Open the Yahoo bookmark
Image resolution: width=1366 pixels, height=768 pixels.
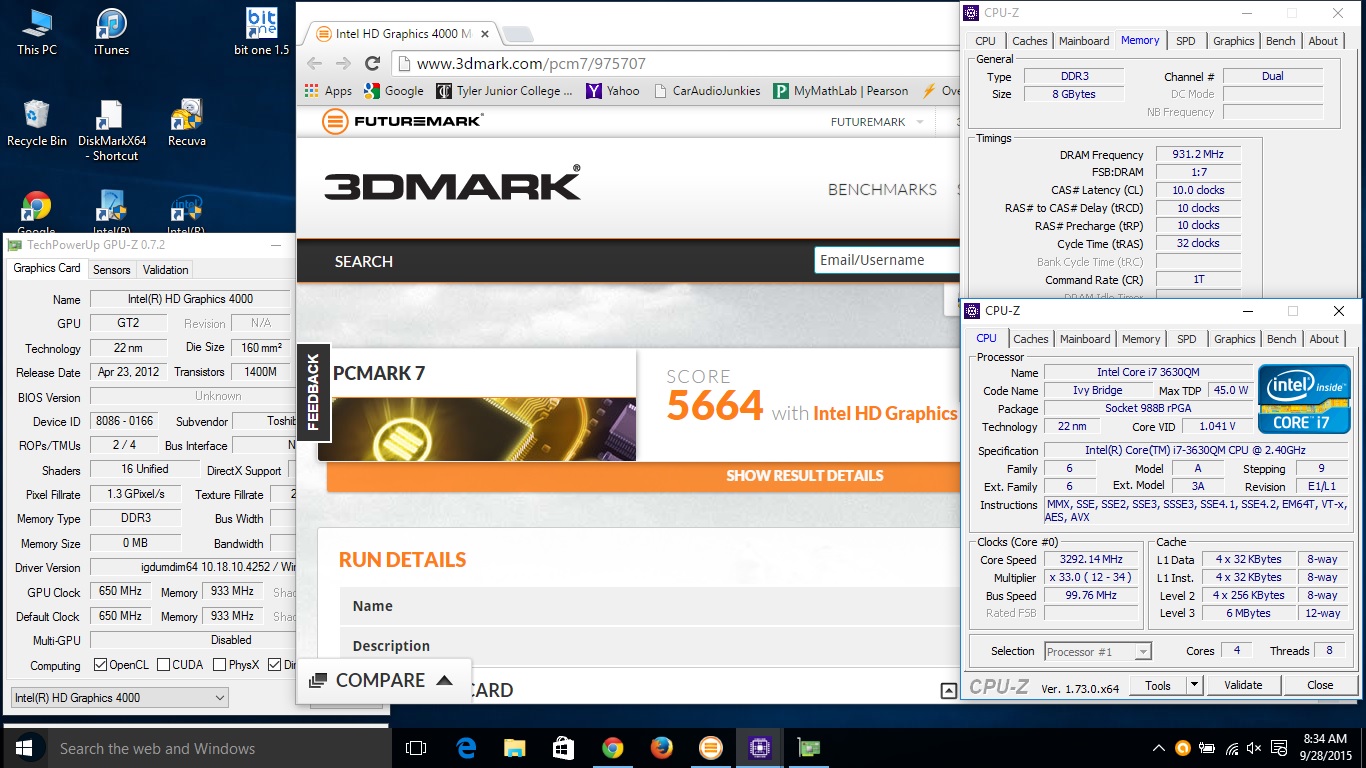(x=613, y=91)
